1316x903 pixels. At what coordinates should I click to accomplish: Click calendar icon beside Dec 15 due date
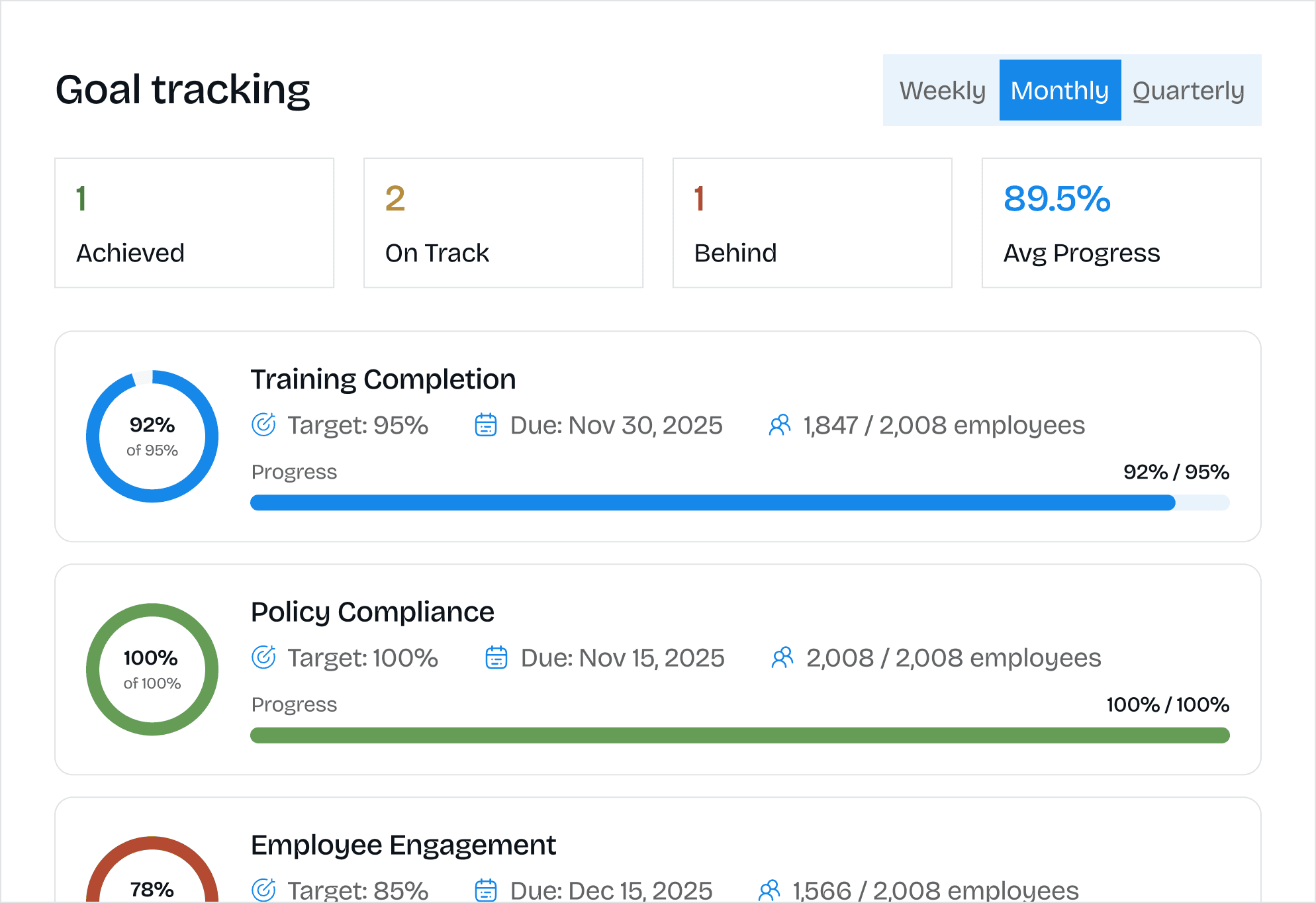(486, 890)
